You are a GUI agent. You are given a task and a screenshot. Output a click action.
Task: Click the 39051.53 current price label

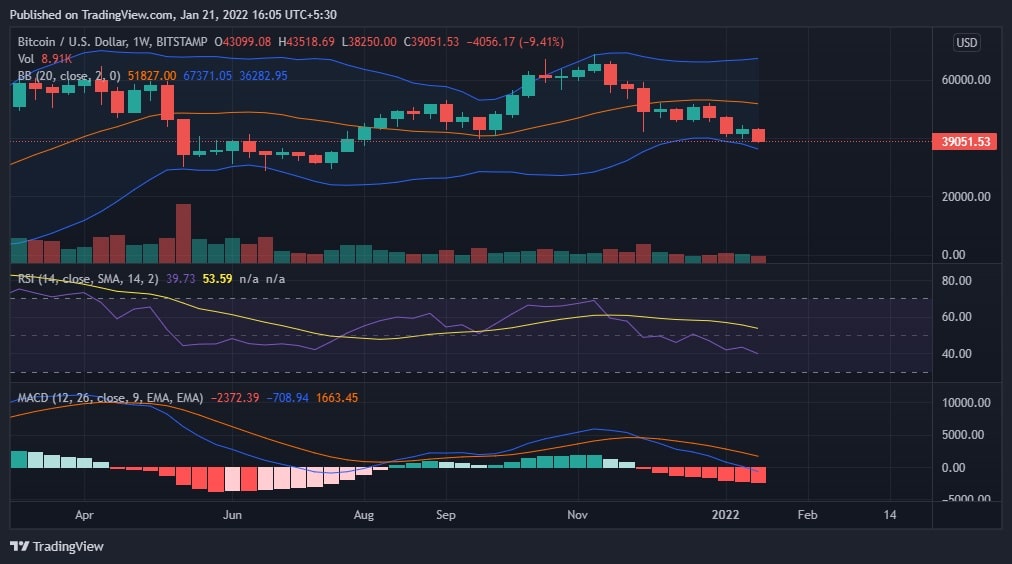tap(965, 141)
